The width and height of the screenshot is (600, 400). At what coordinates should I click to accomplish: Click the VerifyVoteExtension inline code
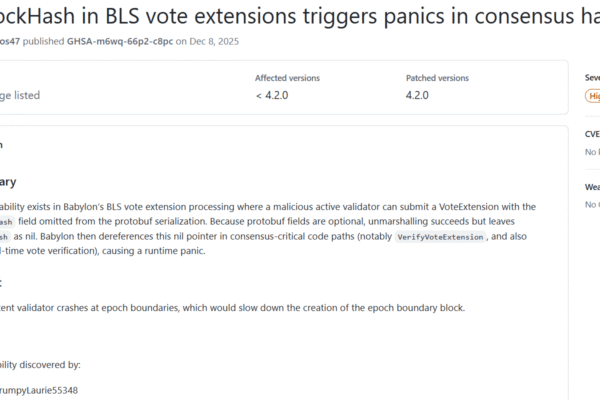(x=441, y=237)
